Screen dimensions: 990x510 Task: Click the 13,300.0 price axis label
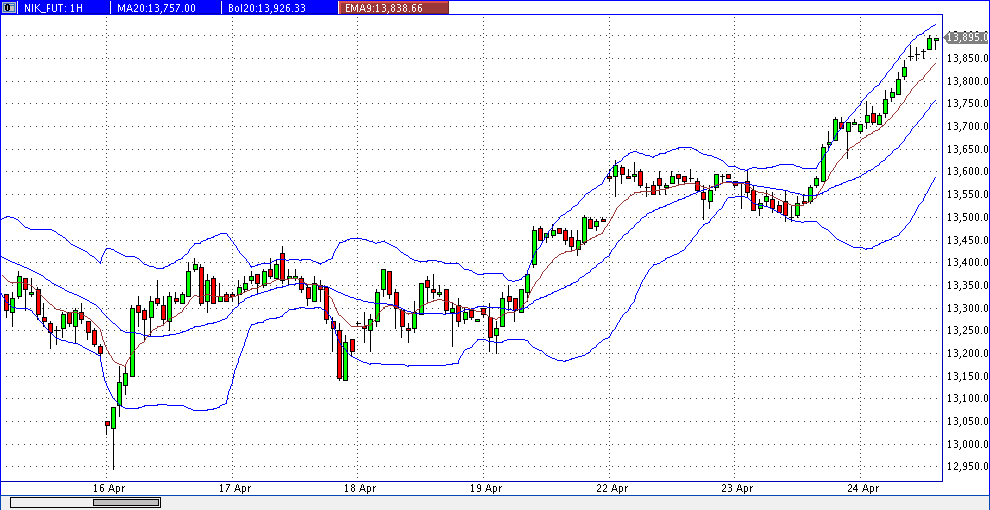point(969,308)
